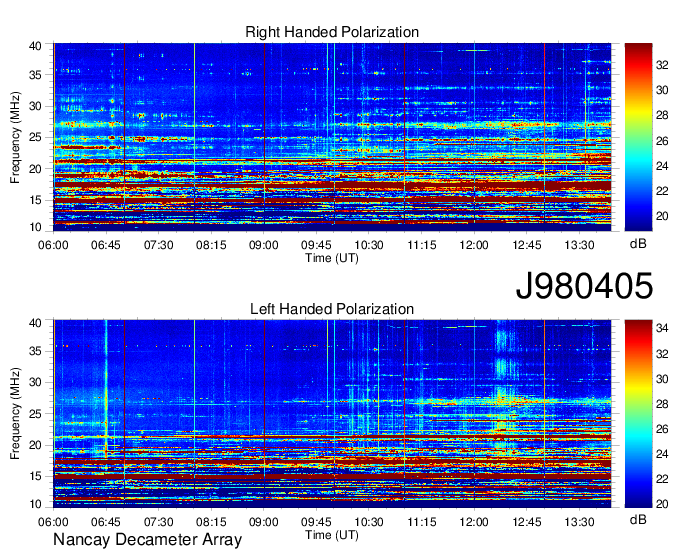Click the "12:00" time tick of Left Handed plot
The width and height of the screenshot is (680, 552).
(474, 521)
